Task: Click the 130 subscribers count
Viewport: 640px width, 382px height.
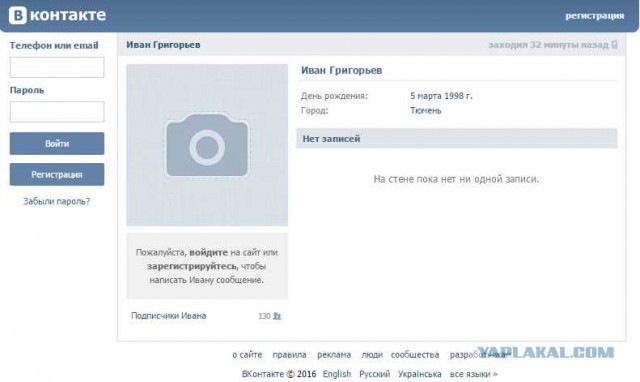Action: coord(264,316)
